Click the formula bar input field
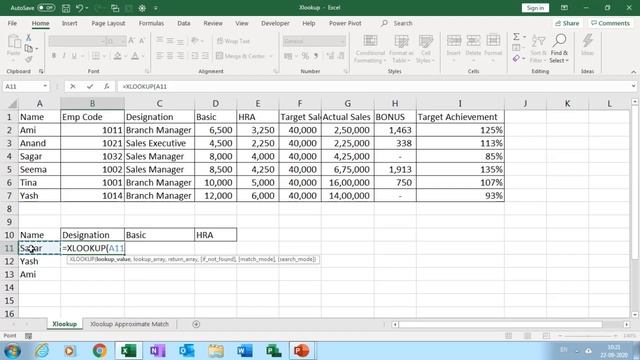640x360 pixels. click(x=373, y=87)
